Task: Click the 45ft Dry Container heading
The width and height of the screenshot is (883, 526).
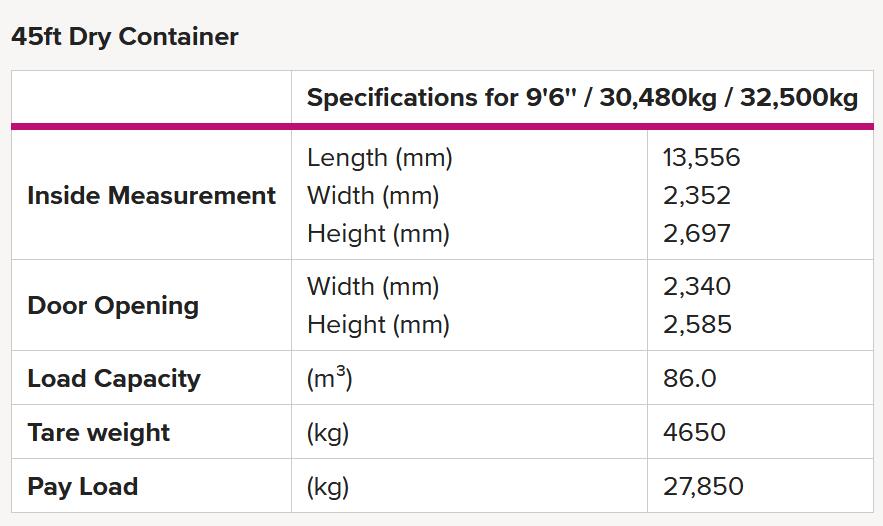Action: tap(125, 37)
